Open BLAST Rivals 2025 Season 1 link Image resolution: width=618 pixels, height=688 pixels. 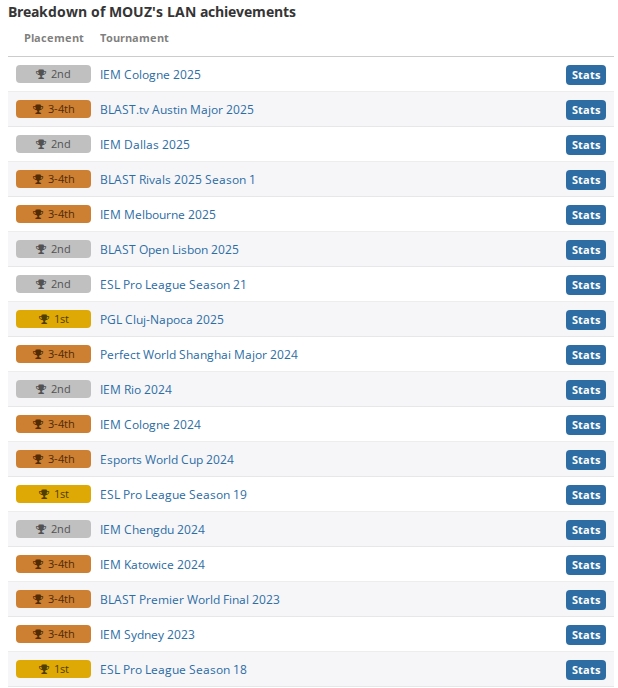coord(177,180)
